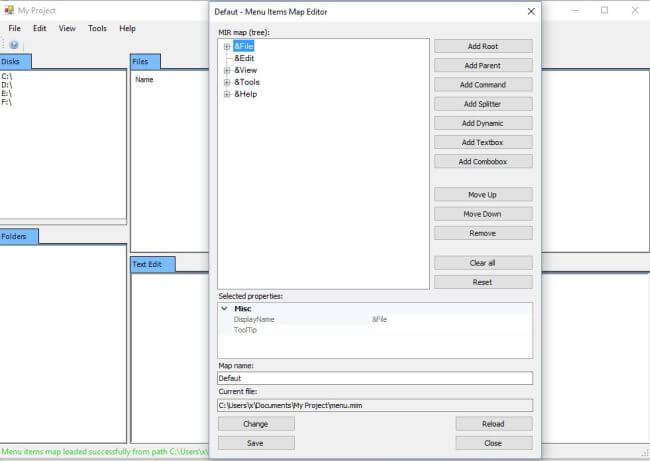Screen dimensions: 650x461
Task: Expand the &Help tree node
Action: click(x=227, y=95)
